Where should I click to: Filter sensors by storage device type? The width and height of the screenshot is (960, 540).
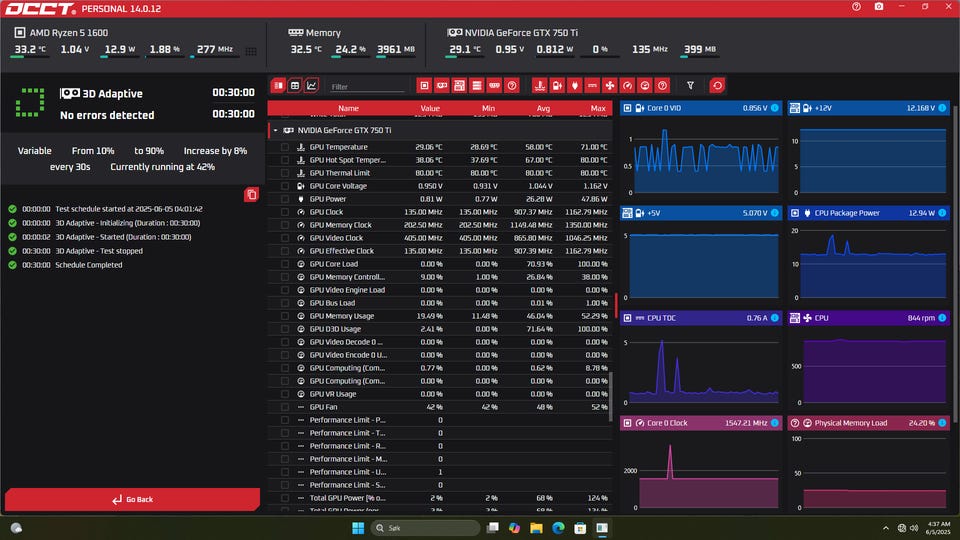[x=477, y=86]
